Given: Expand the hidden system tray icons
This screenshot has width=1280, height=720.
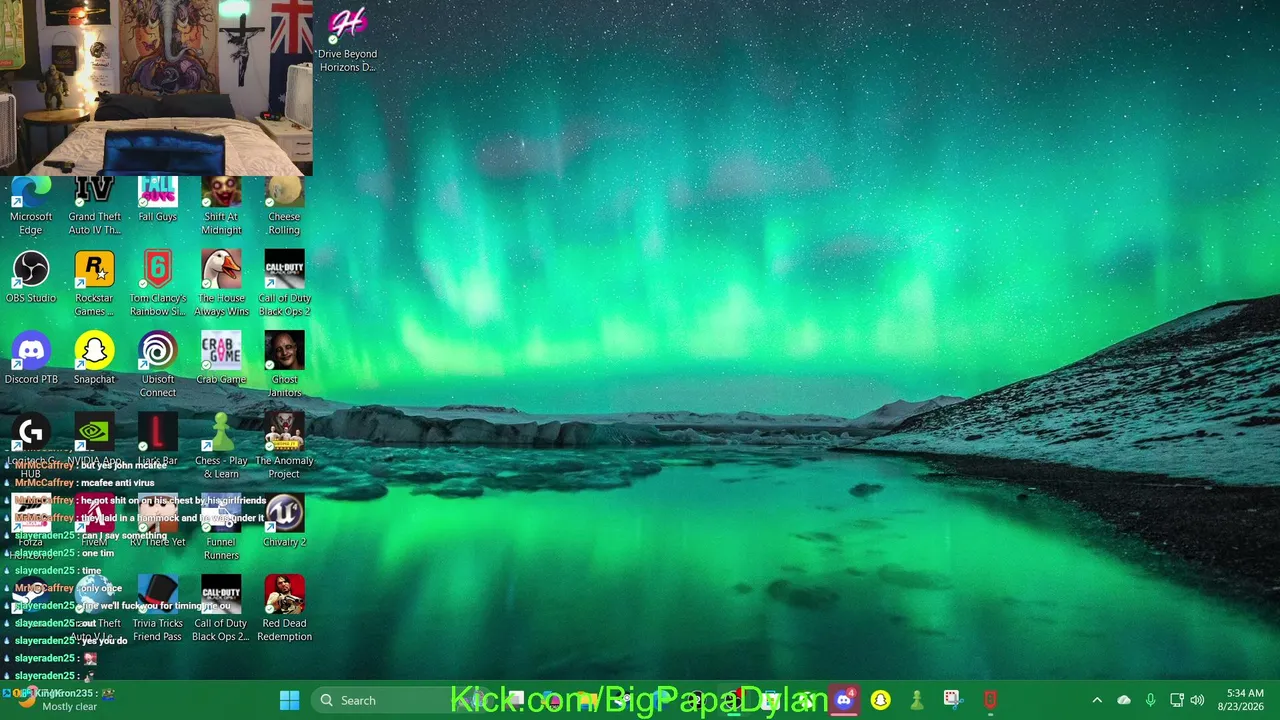Looking at the screenshot, I should [x=1097, y=700].
